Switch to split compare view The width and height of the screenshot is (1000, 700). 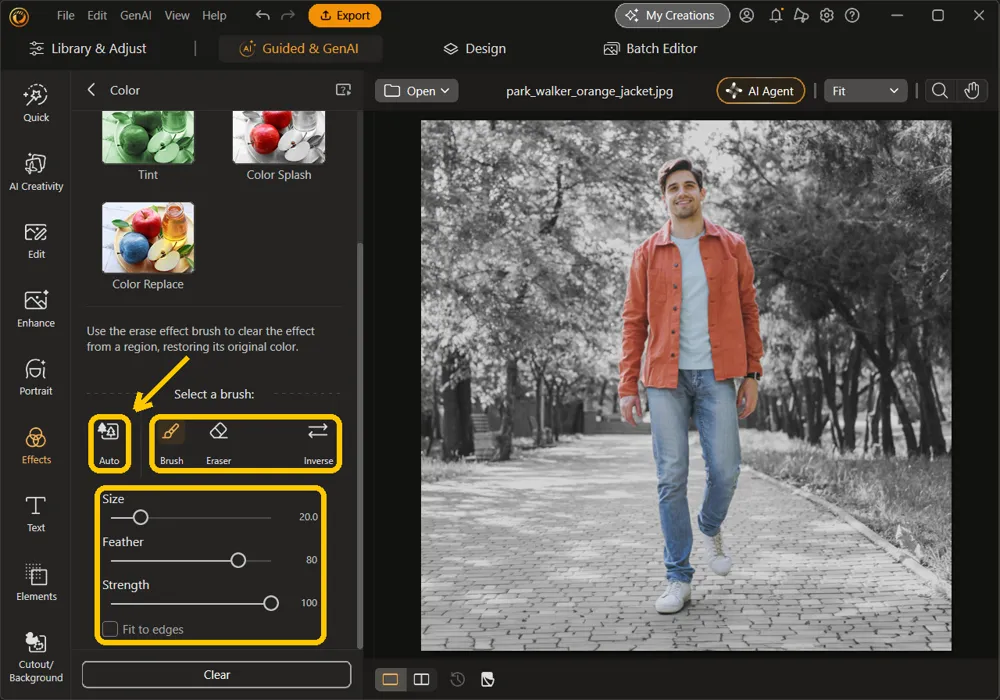click(x=422, y=679)
